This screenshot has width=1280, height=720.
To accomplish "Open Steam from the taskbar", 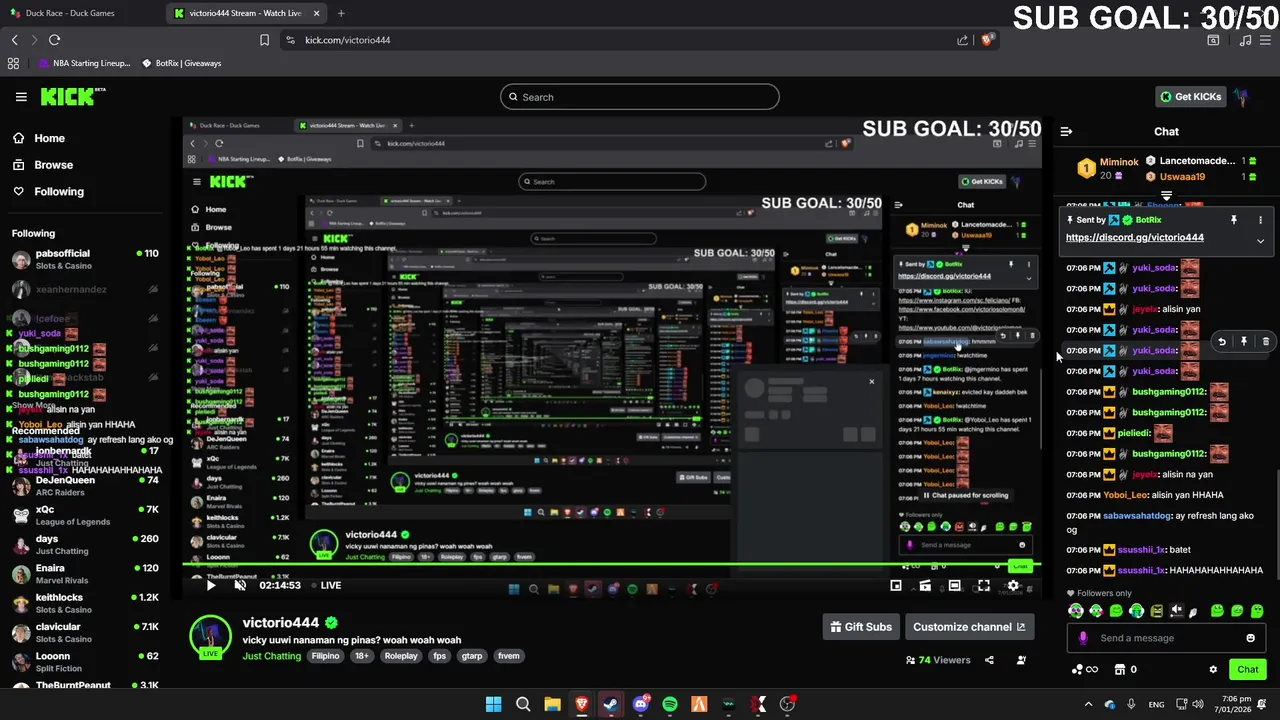I will click(x=611, y=704).
